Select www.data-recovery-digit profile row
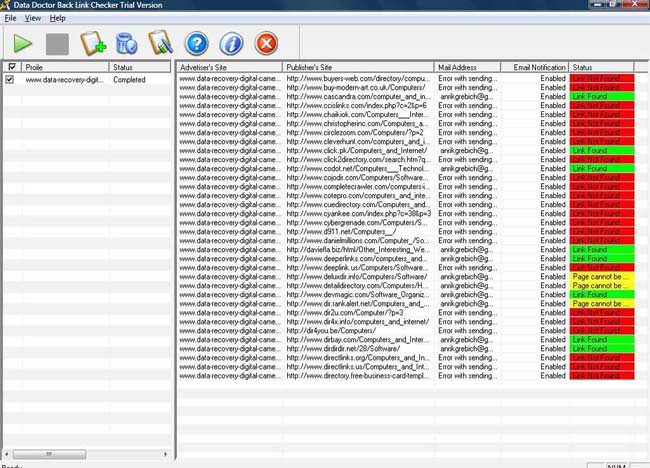 pyautogui.click(x=65, y=80)
